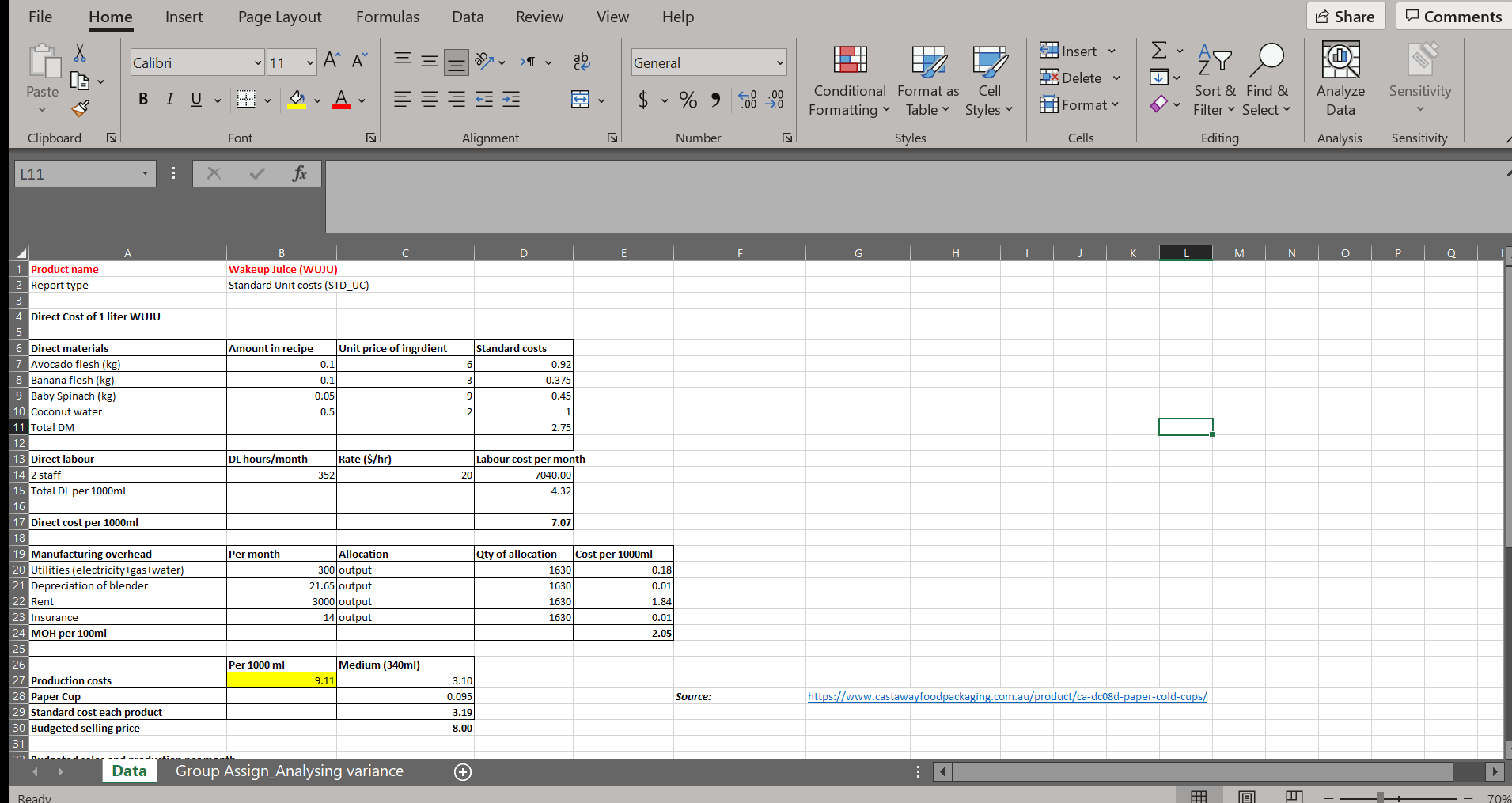The width and height of the screenshot is (1512, 803).
Task: Open the Format cells dropdown
Action: coord(1079,105)
